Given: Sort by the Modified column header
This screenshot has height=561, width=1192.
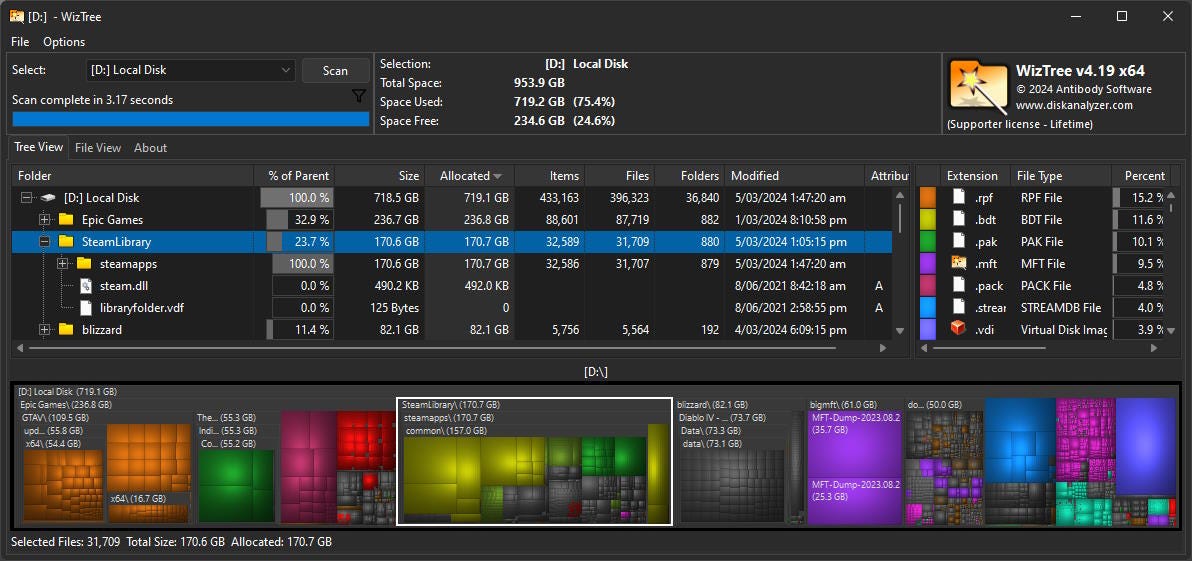Looking at the screenshot, I should coord(794,176).
